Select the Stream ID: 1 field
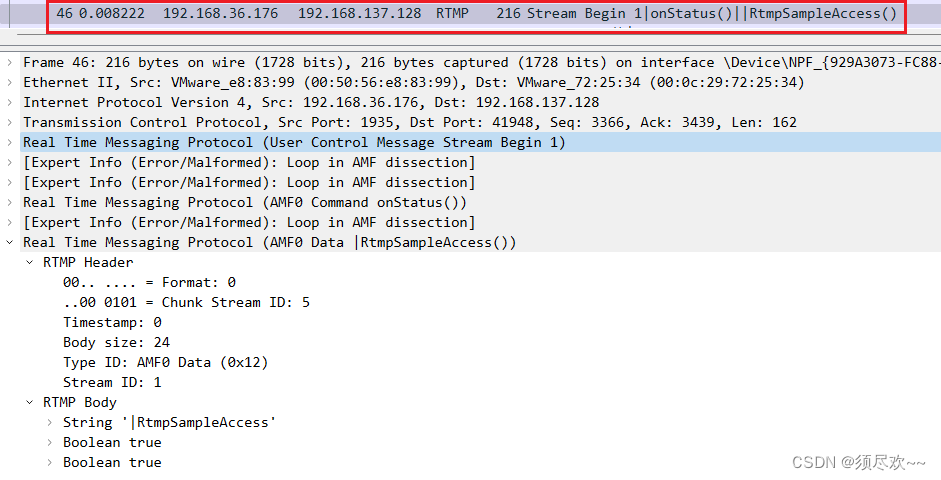 click(x=112, y=382)
